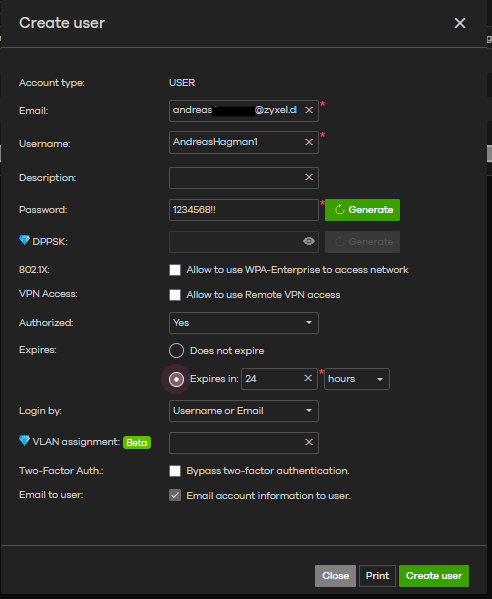Tick Bypass two-factor authentication checkbox

tap(175, 471)
